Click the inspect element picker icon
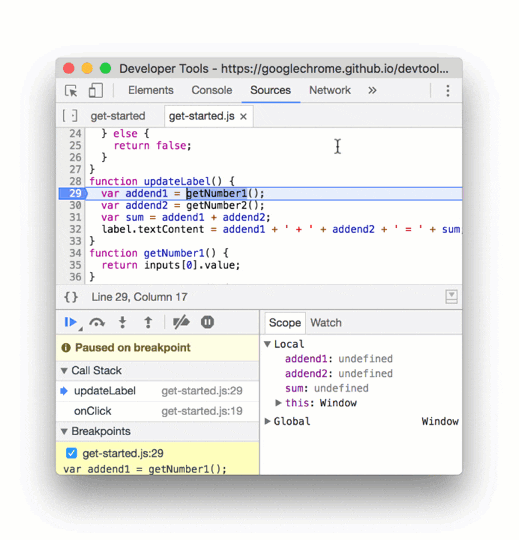Viewport: 519px width, 540px height. [x=71, y=91]
